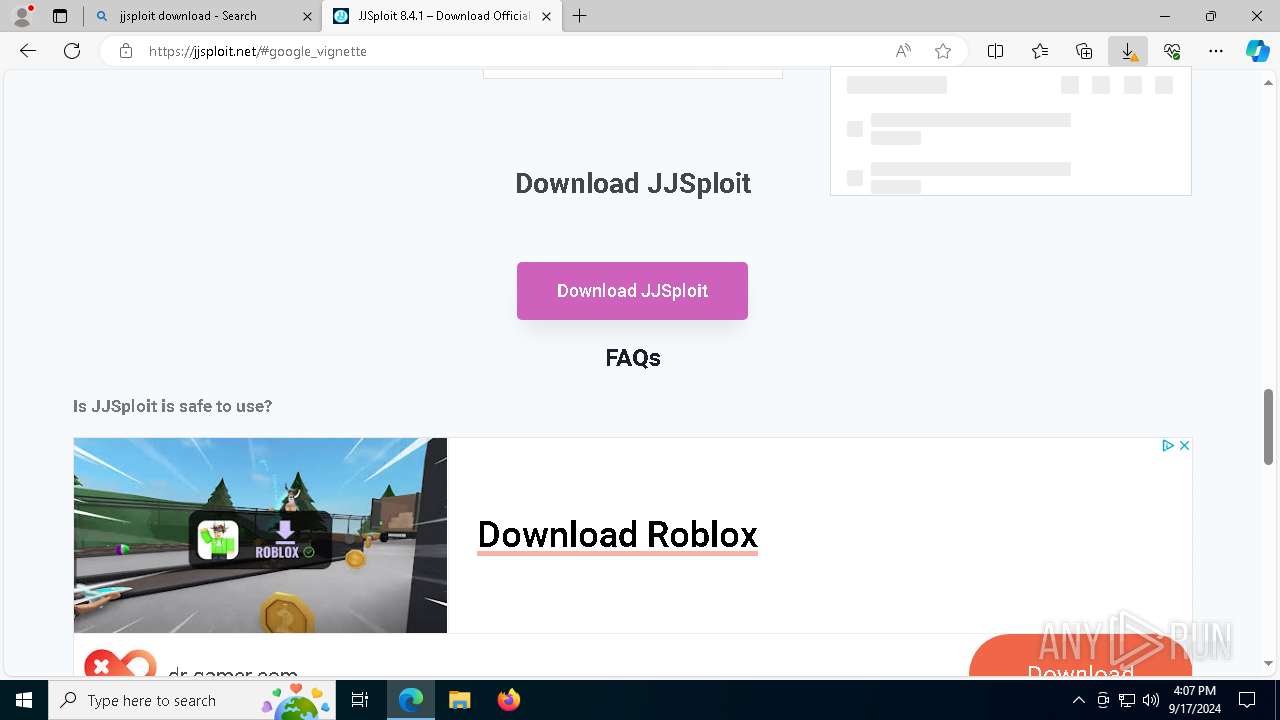Toggle the Downloads flyout icon

click(x=1128, y=51)
